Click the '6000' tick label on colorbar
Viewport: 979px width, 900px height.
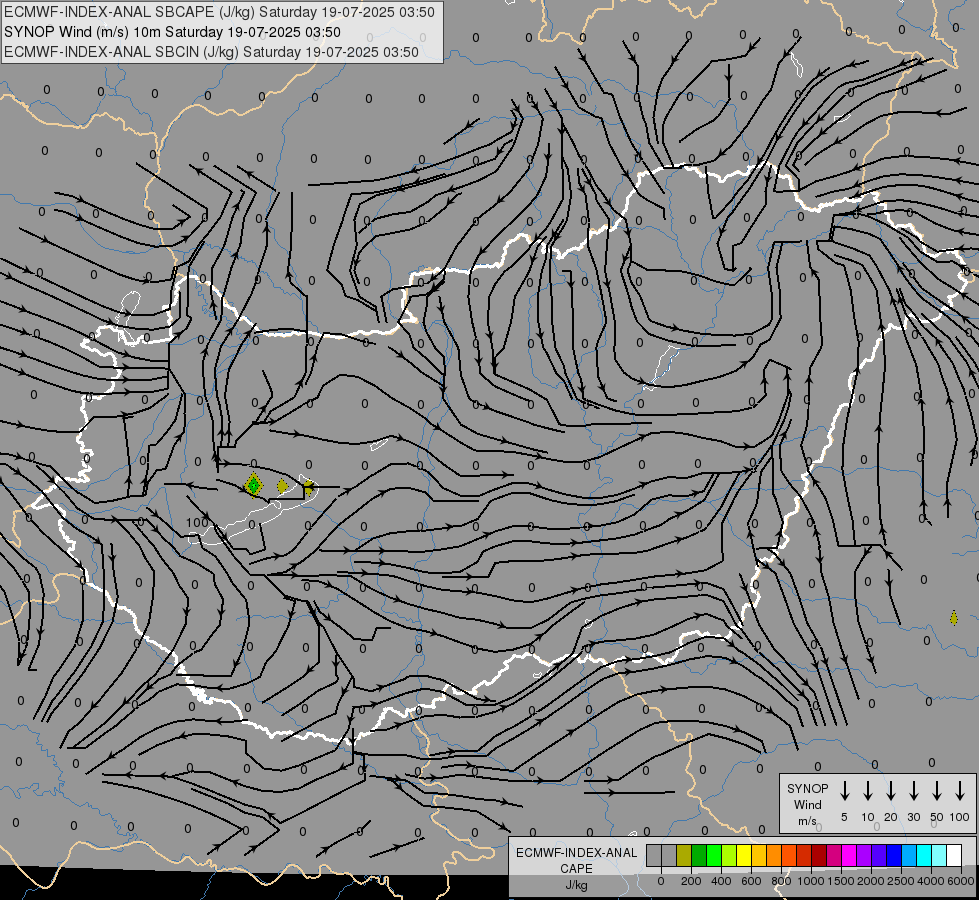961,881
